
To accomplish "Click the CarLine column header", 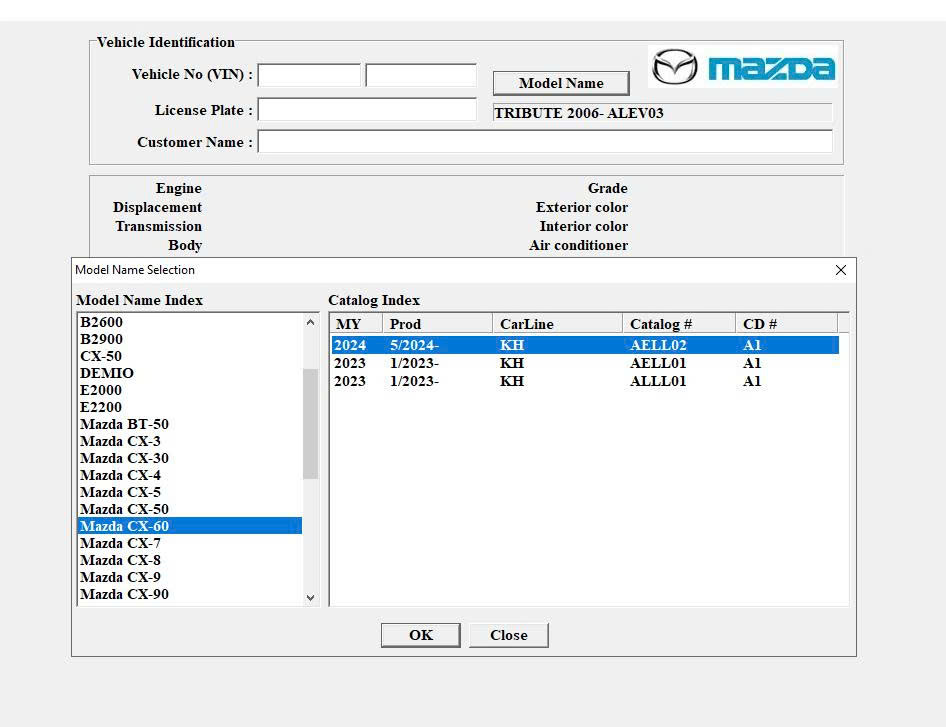I will coord(557,324).
